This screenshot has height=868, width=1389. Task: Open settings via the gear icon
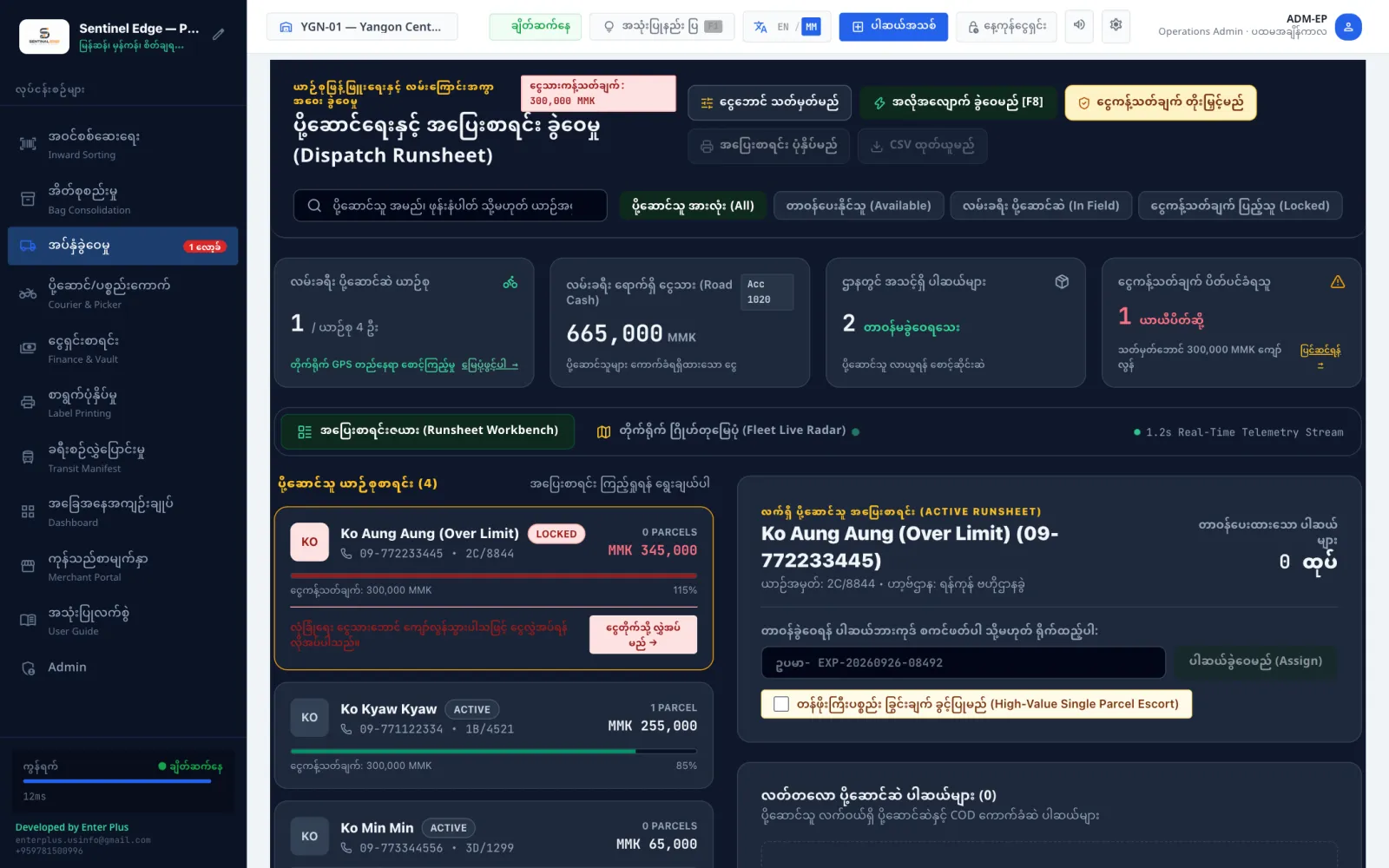1116,26
